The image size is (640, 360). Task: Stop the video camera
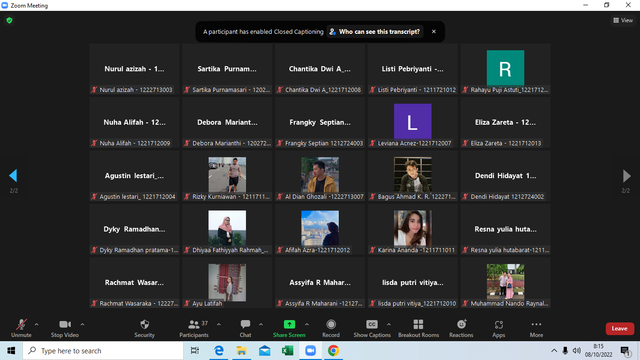tap(64, 328)
